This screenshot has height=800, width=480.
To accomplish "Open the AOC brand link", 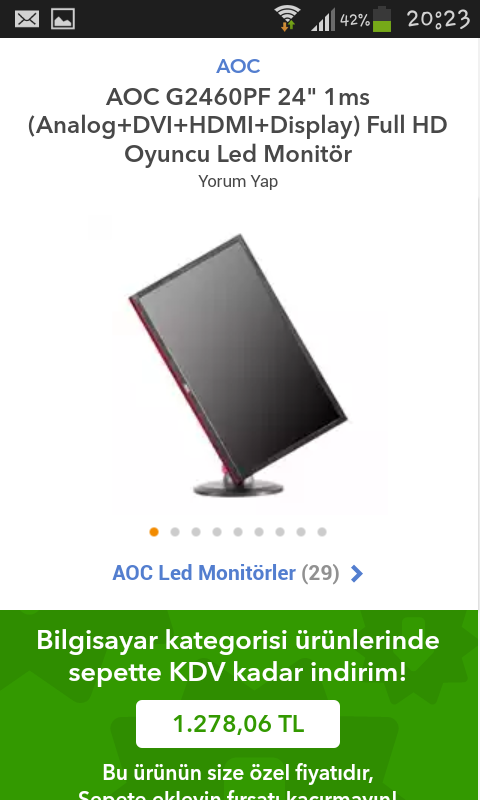I will (238, 66).
